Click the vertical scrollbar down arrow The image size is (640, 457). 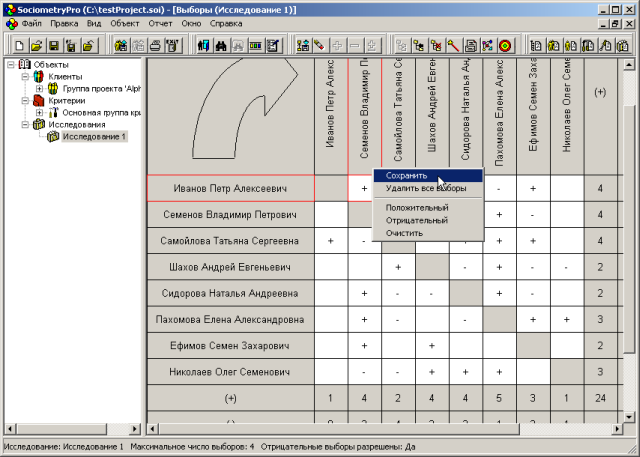pos(628,417)
